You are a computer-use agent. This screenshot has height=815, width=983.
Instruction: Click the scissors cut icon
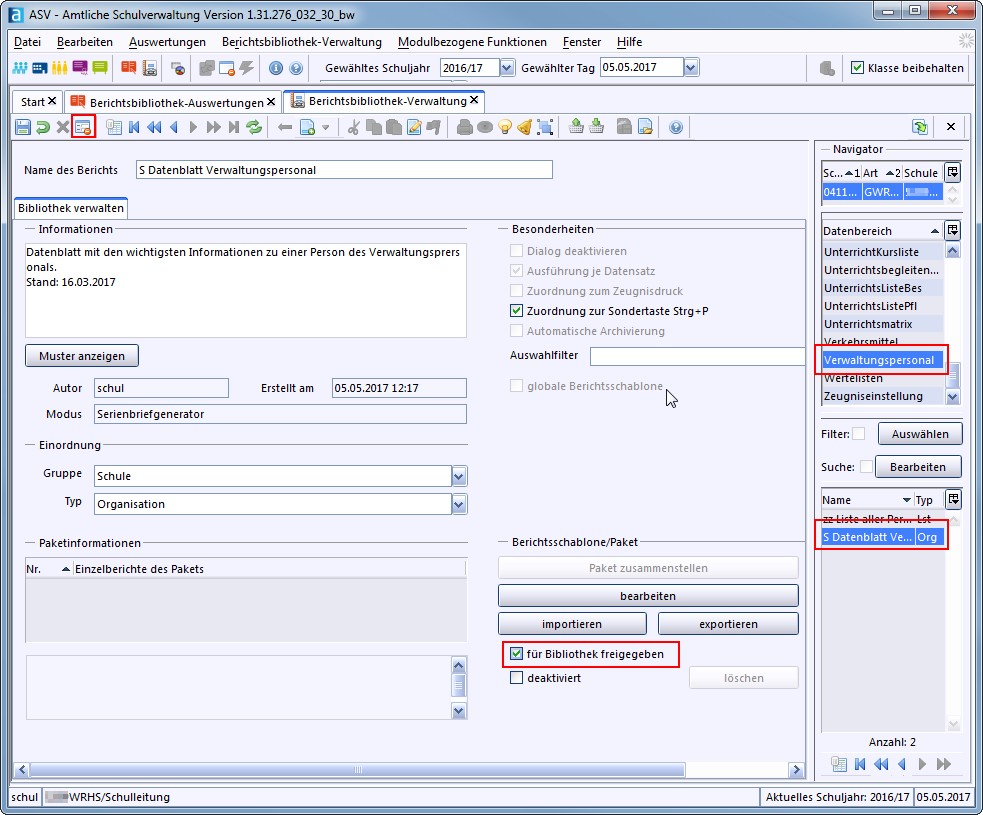(352, 127)
